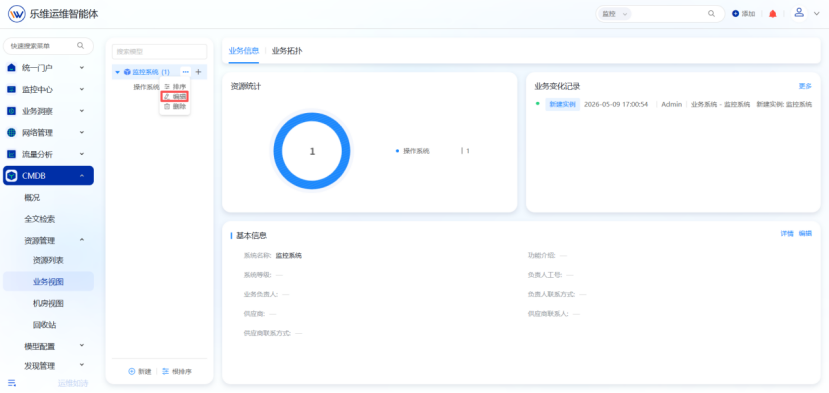This screenshot has height=393, width=829.
Task: Select 编辑 in the context menu
Action: (174, 97)
